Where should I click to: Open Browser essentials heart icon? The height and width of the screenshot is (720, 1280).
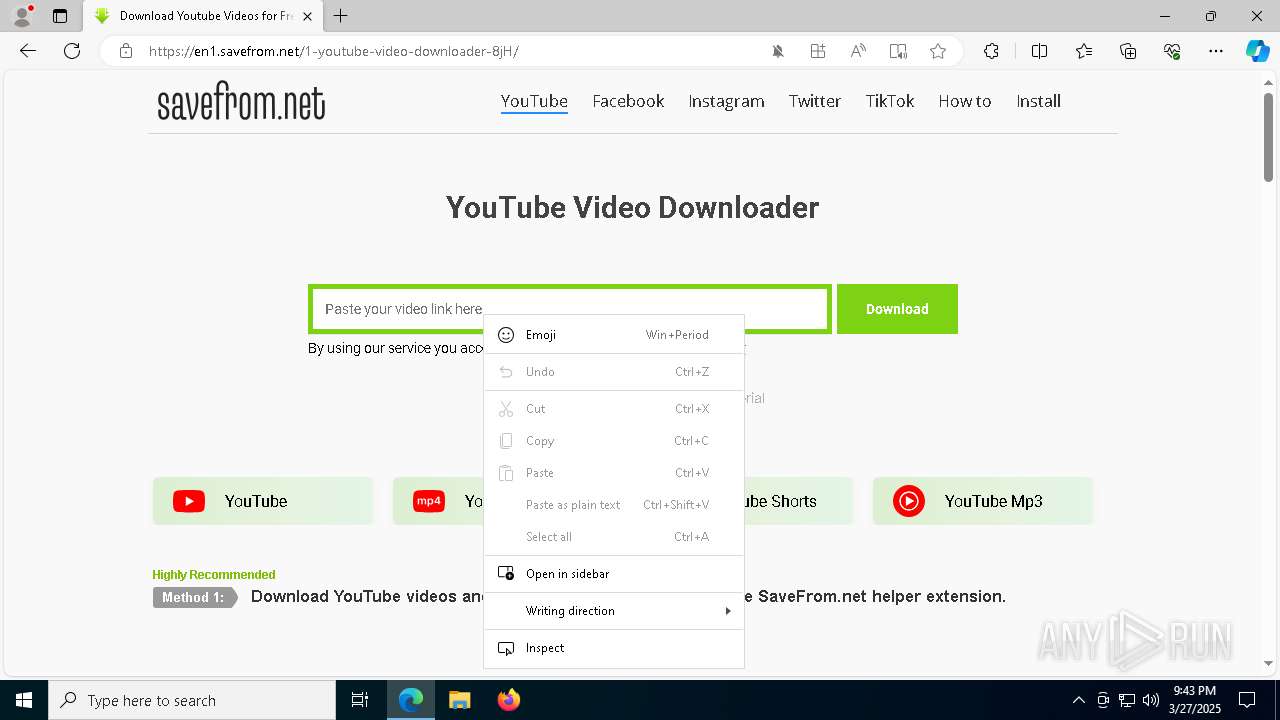point(1172,51)
